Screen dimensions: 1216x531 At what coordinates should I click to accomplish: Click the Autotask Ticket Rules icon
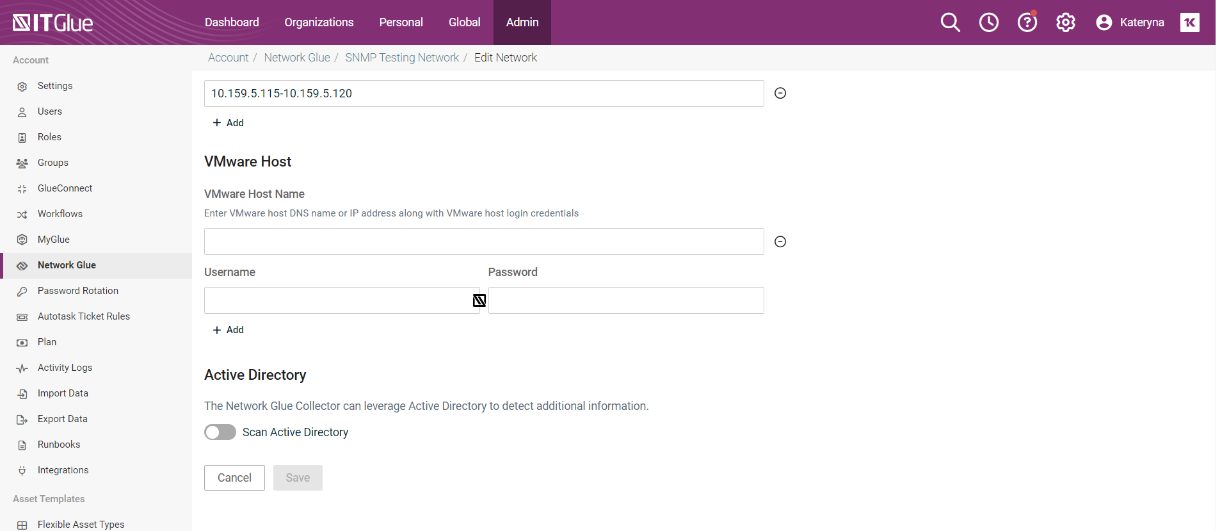tap(22, 316)
